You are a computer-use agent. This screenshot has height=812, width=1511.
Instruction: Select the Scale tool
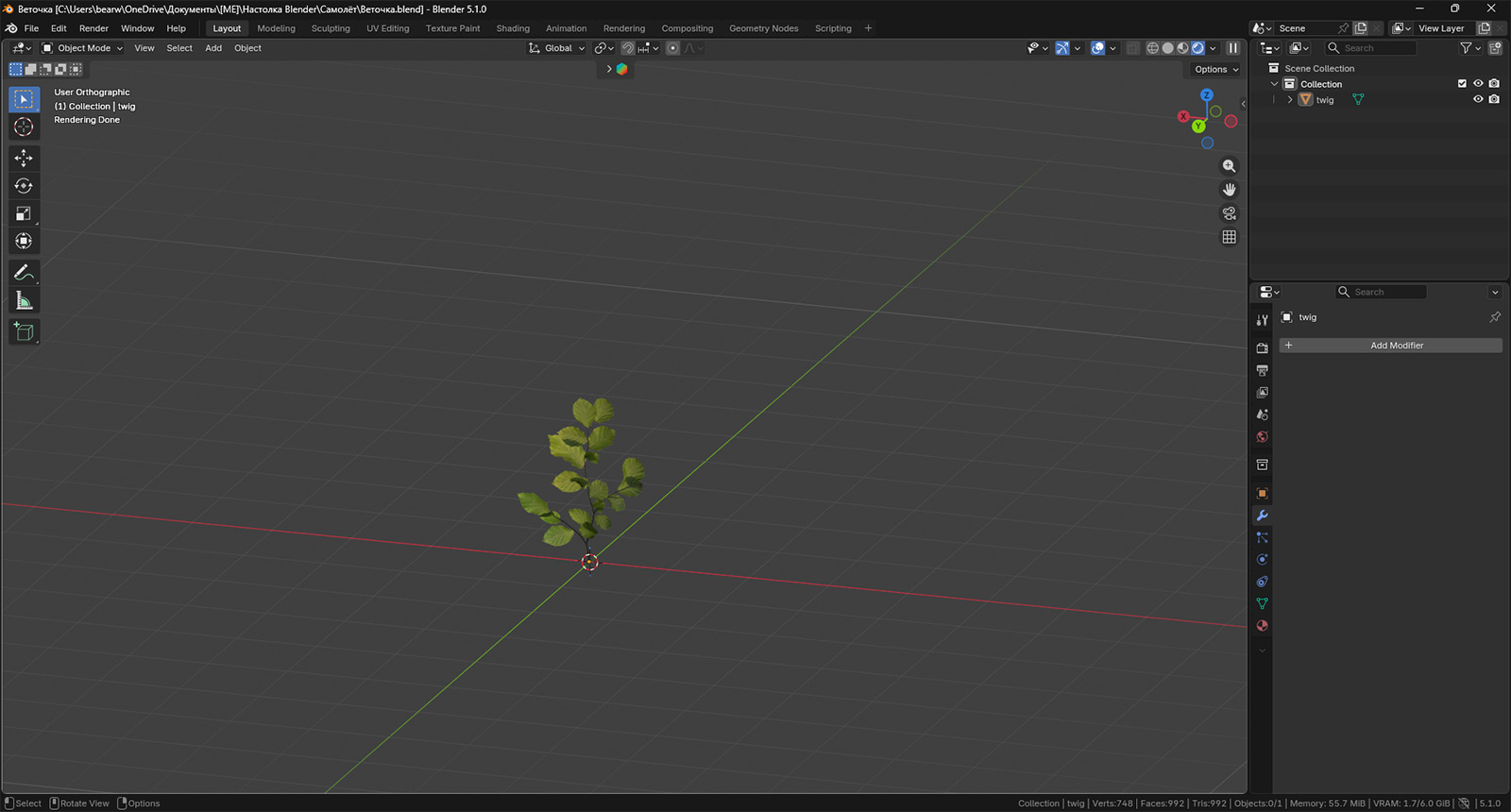coord(24,213)
